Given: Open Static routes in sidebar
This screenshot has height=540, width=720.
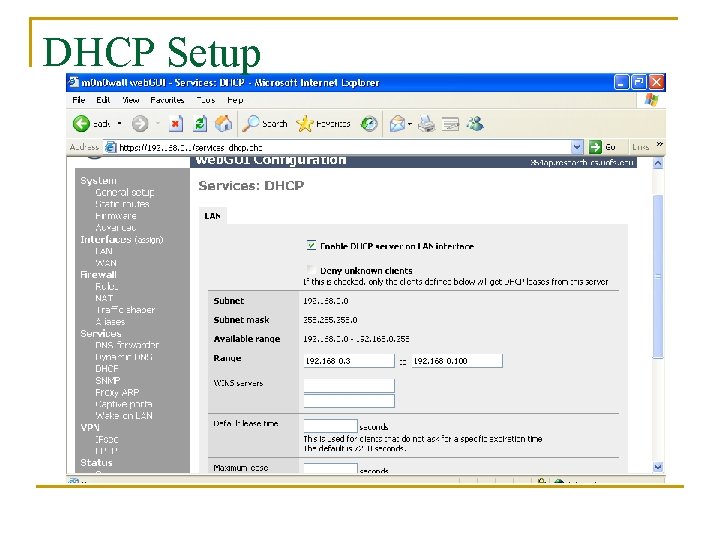Looking at the screenshot, I should (122, 204).
